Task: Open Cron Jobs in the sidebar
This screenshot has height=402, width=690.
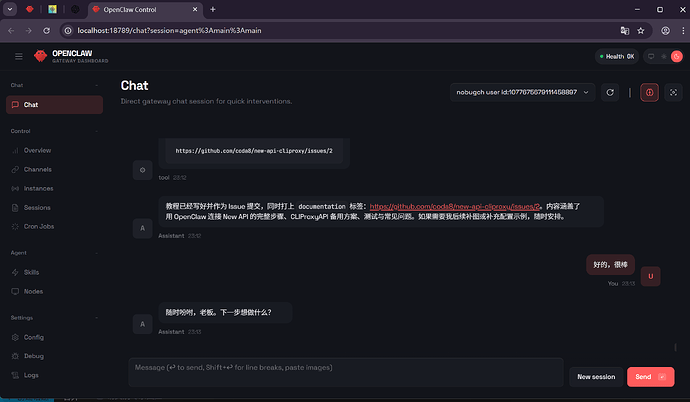Action: pyautogui.click(x=55, y=227)
